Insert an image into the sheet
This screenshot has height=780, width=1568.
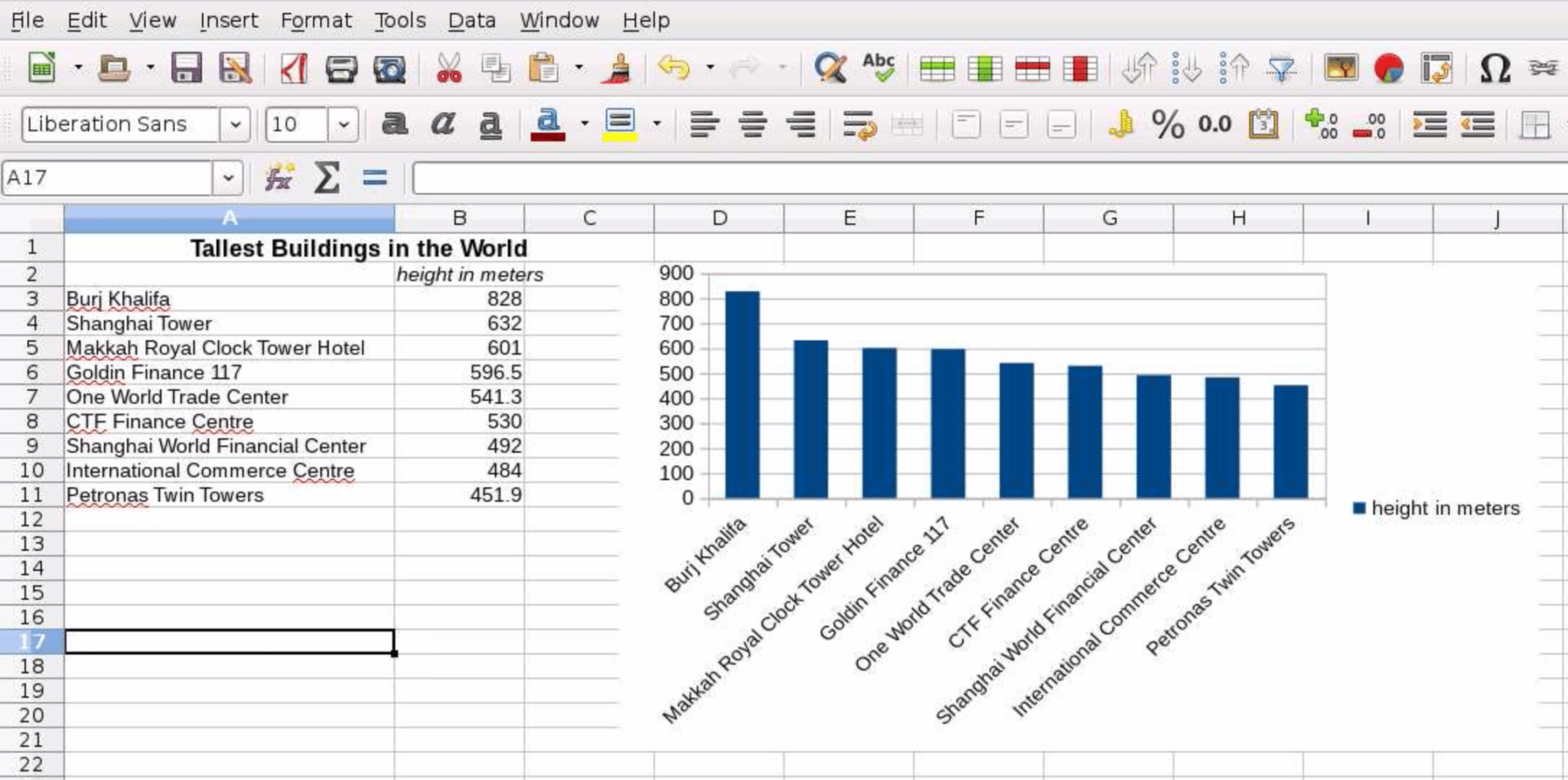click(1340, 68)
